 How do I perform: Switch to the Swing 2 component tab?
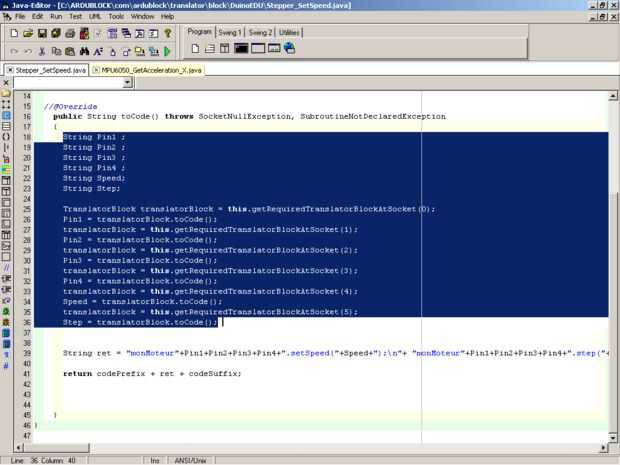260,32
